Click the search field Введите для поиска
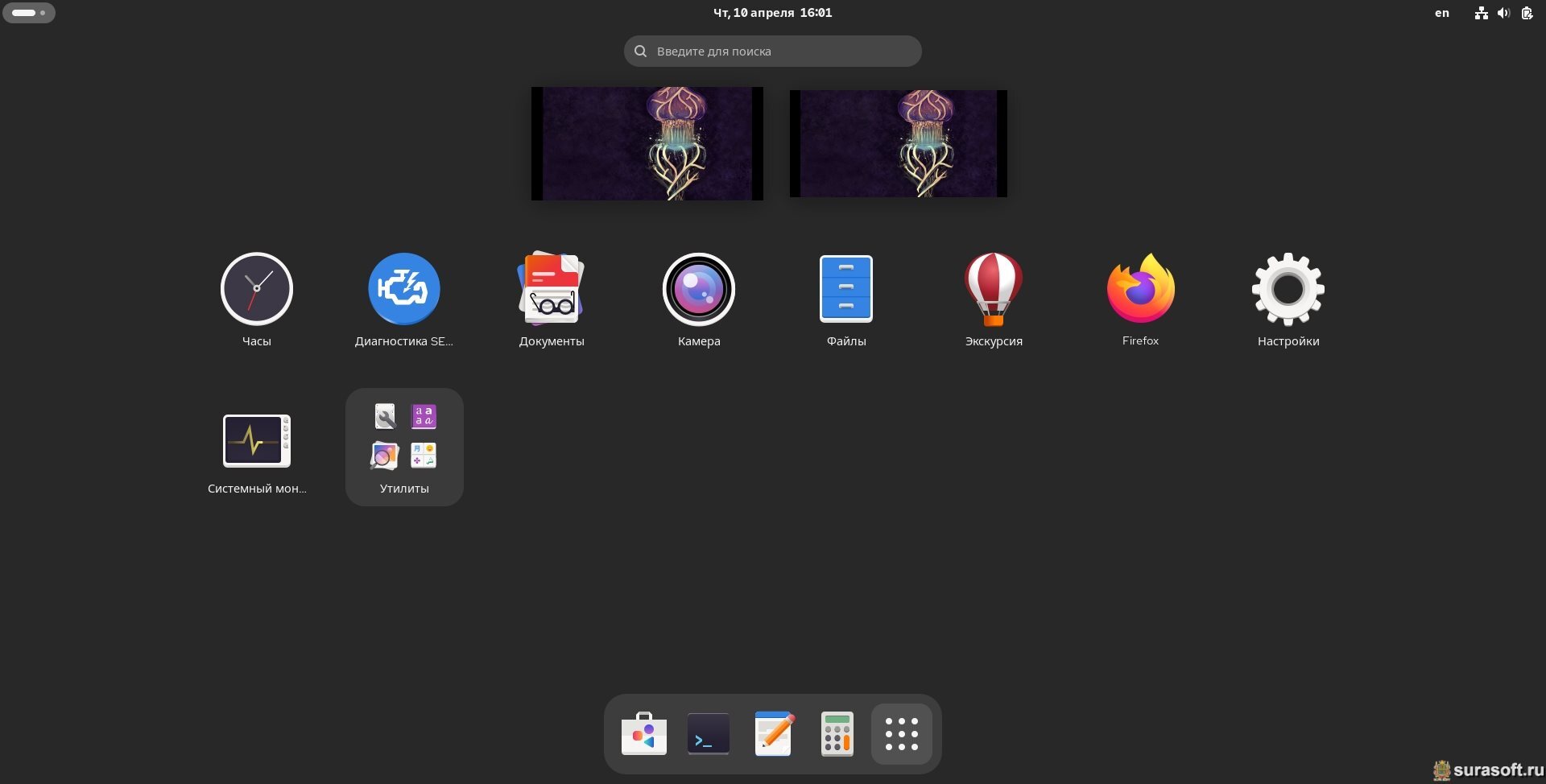Image resolution: width=1546 pixels, height=784 pixels. coord(773,51)
